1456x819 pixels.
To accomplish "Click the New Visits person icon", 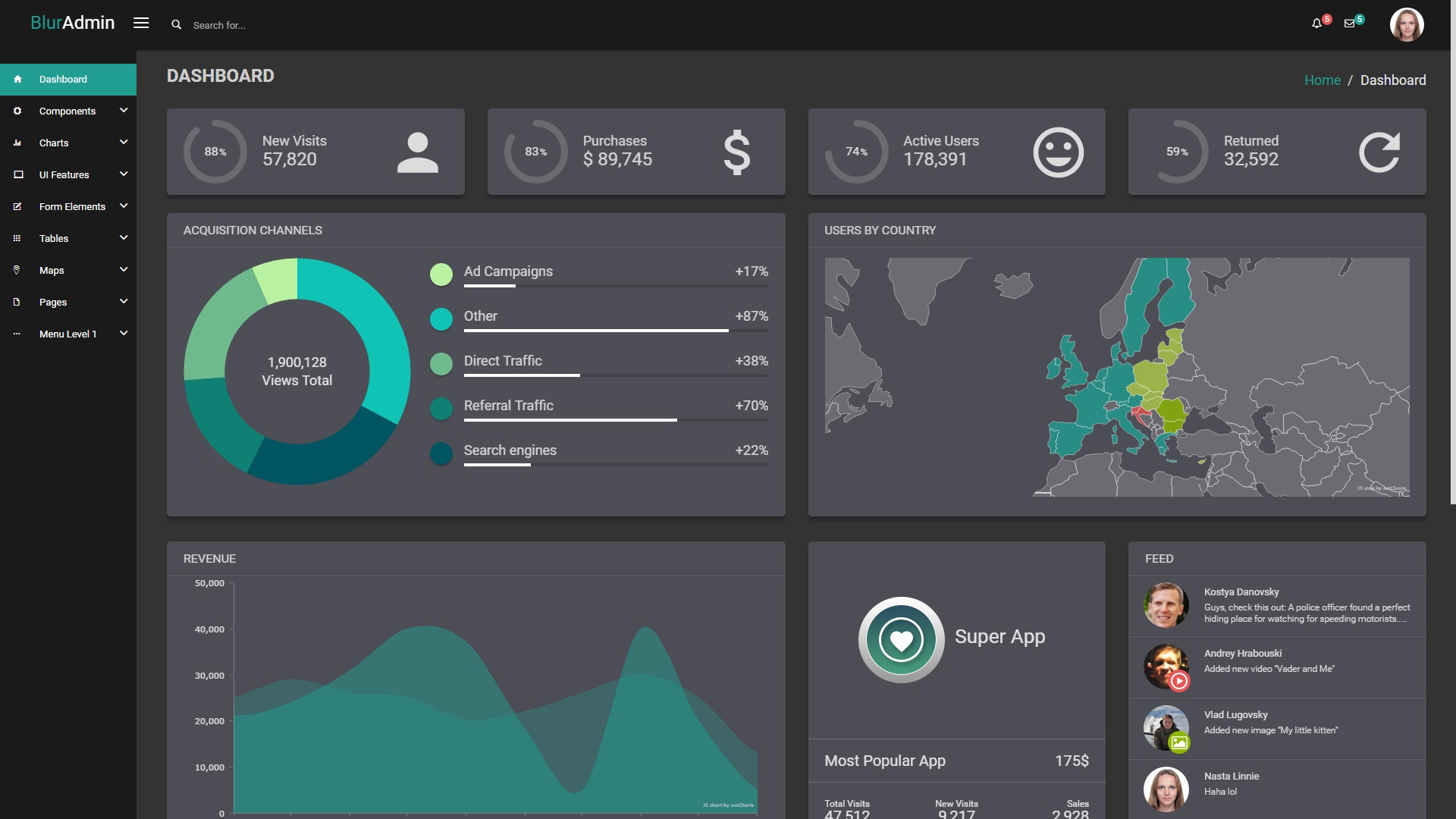I will point(417,152).
